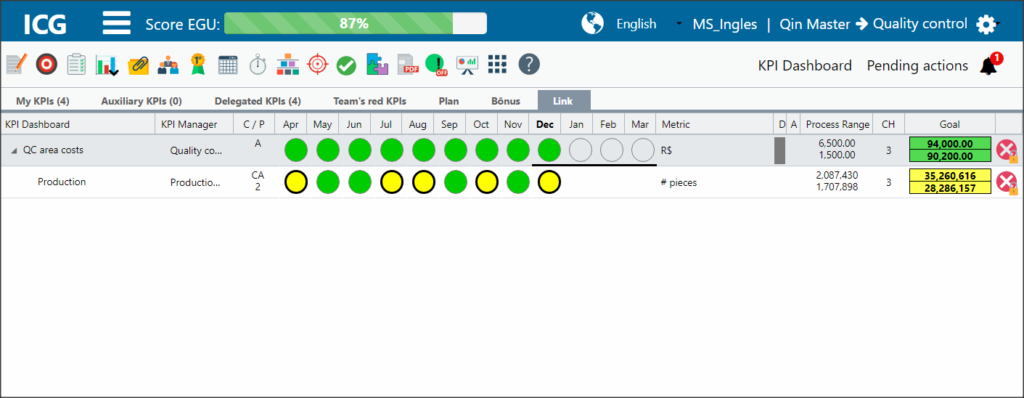This screenshot has width=1024, height=398.
Task: Export using the PDF document icon
Action: click(x=408, y=64)
